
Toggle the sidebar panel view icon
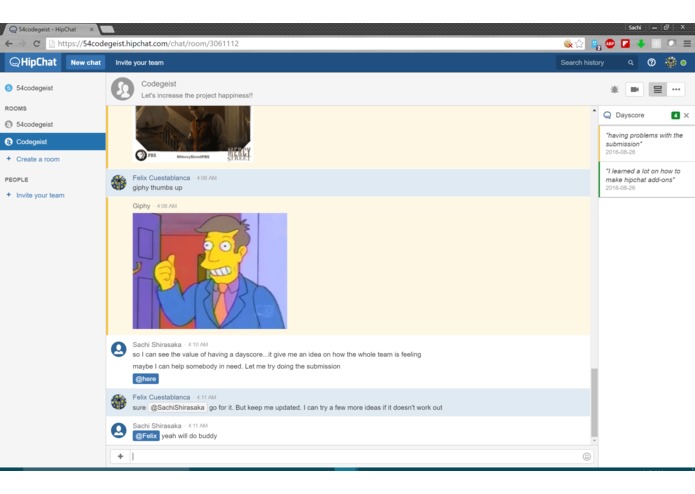(x=658, y=89)
